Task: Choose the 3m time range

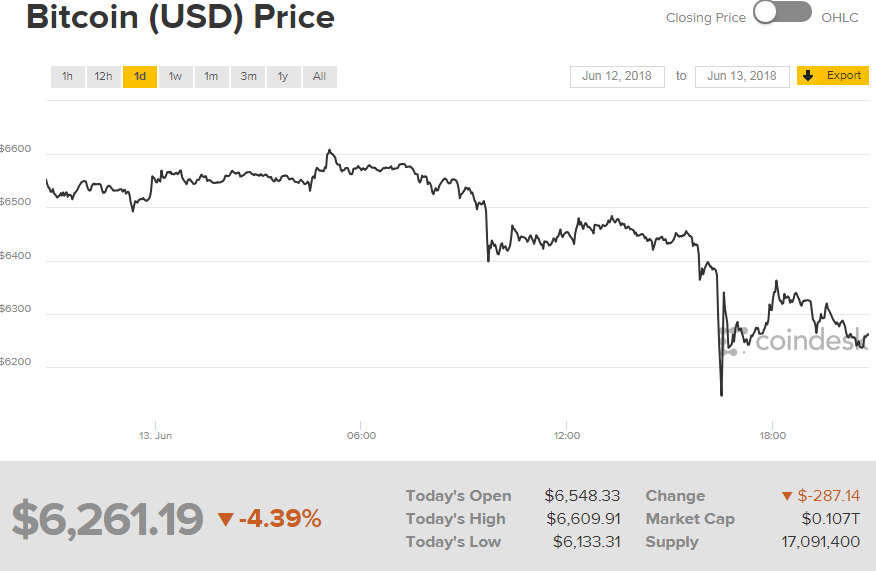Action: (247, 77)
